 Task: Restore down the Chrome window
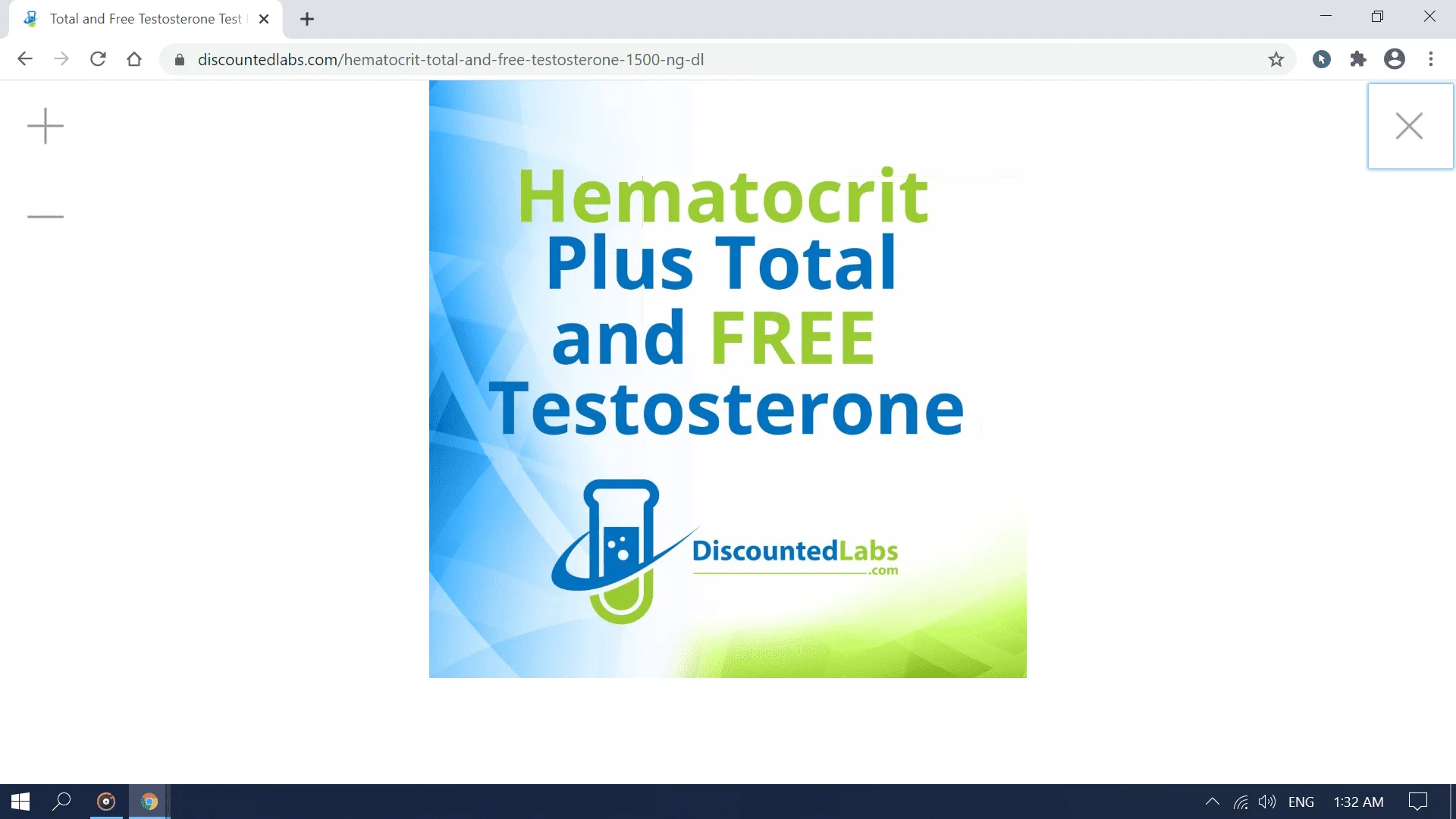[1377, 16]
